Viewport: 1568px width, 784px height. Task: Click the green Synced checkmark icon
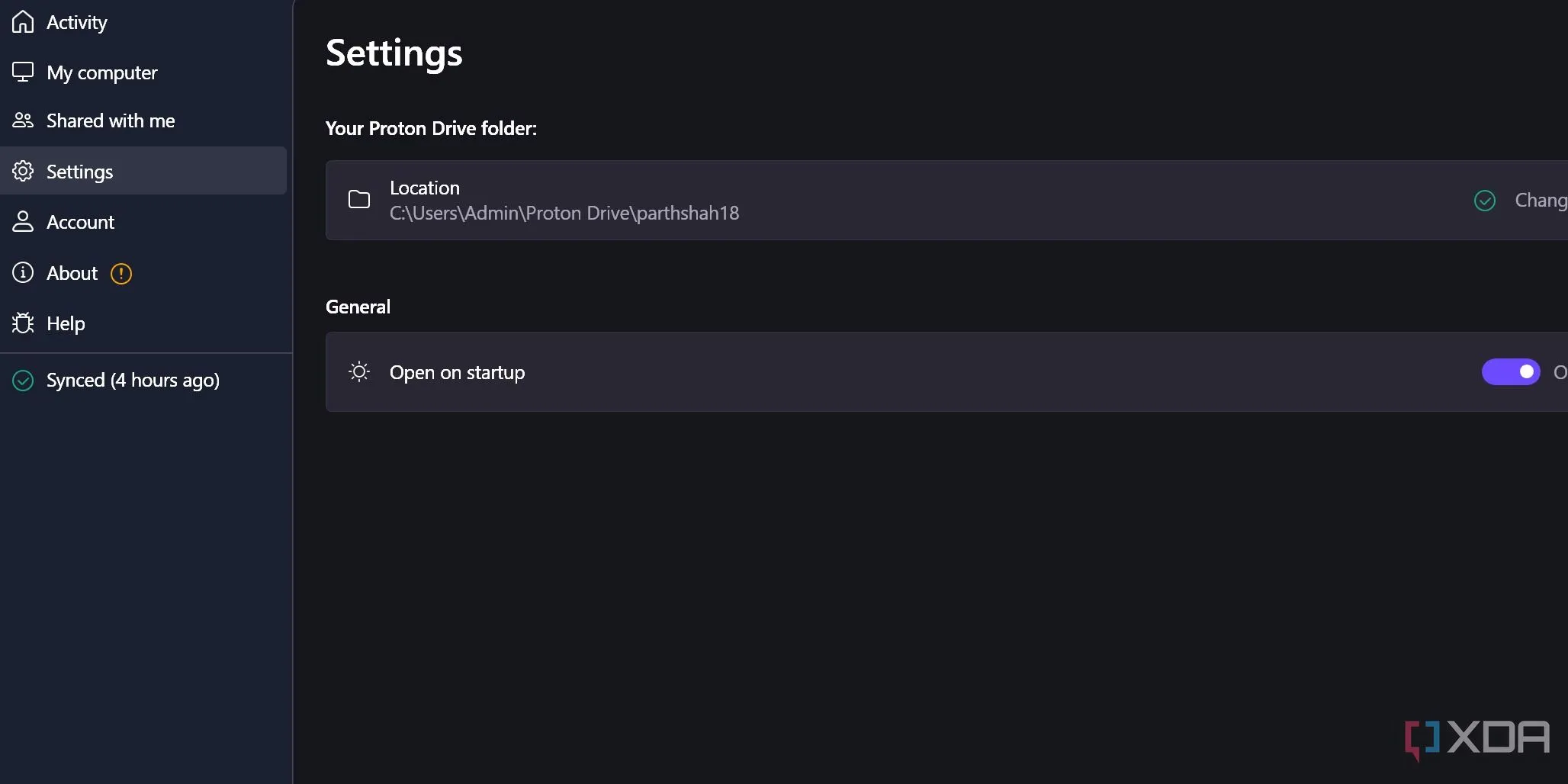tap(23, 380)
